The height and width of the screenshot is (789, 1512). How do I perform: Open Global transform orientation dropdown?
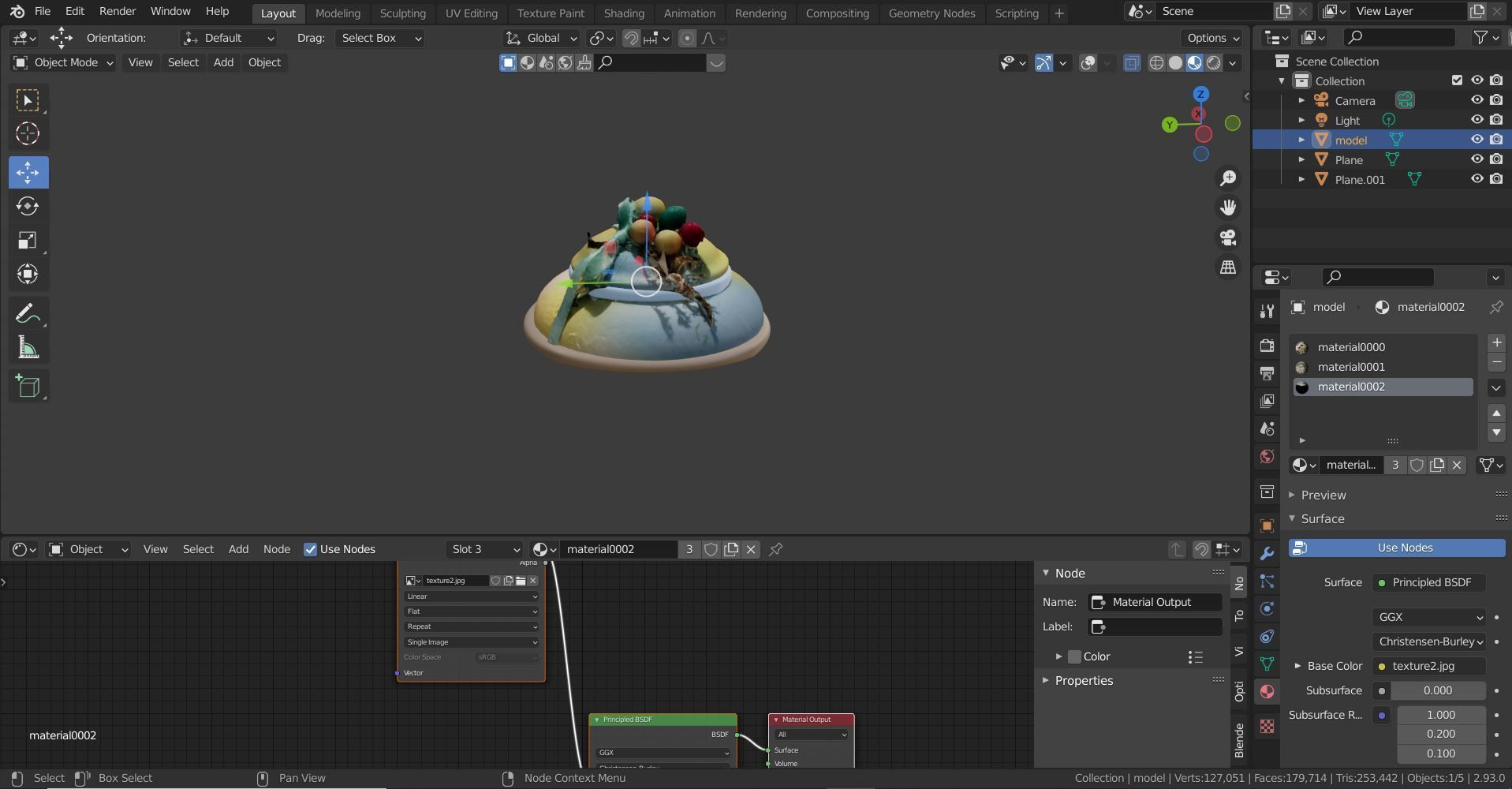click(542, 38)
